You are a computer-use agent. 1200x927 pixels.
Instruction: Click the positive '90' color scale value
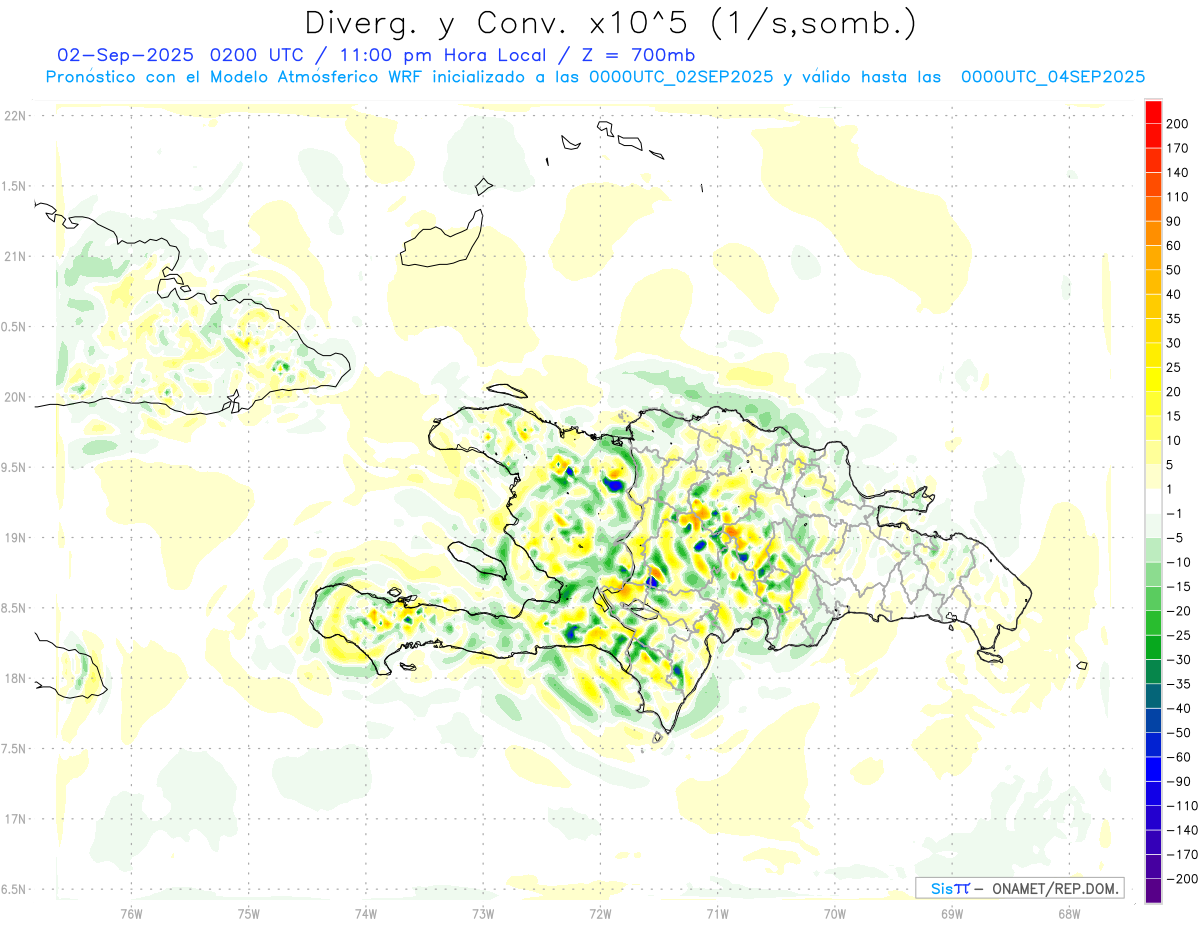click(x=1174, y=221)
